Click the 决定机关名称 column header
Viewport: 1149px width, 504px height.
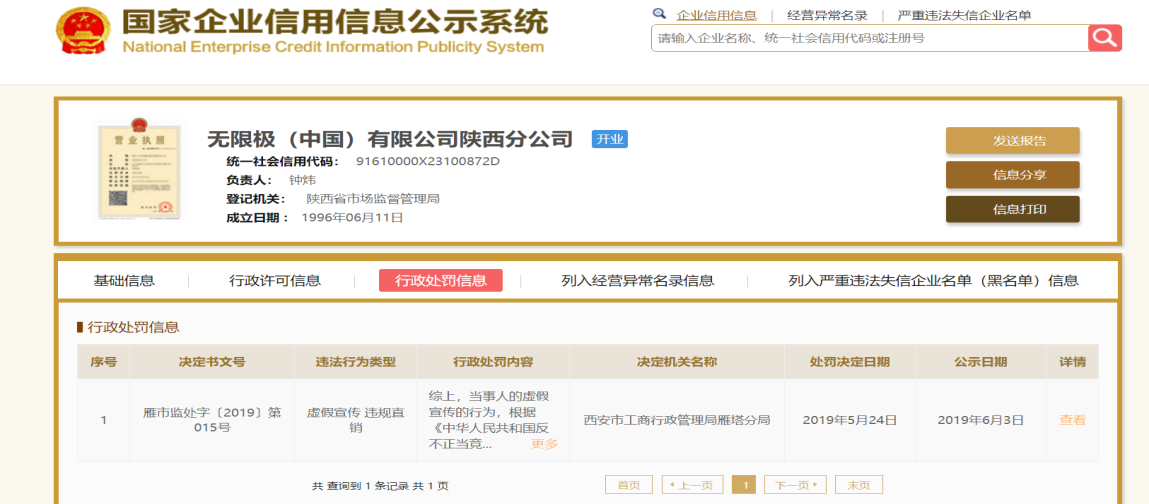pos(676,362)
